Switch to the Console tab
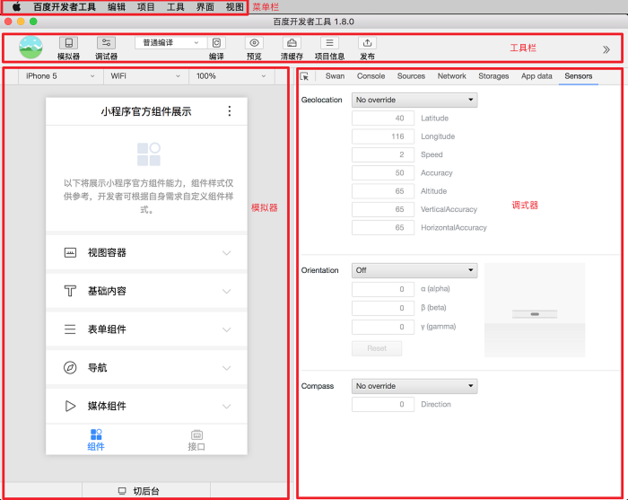628x500 pixels. tap(371, 76)
